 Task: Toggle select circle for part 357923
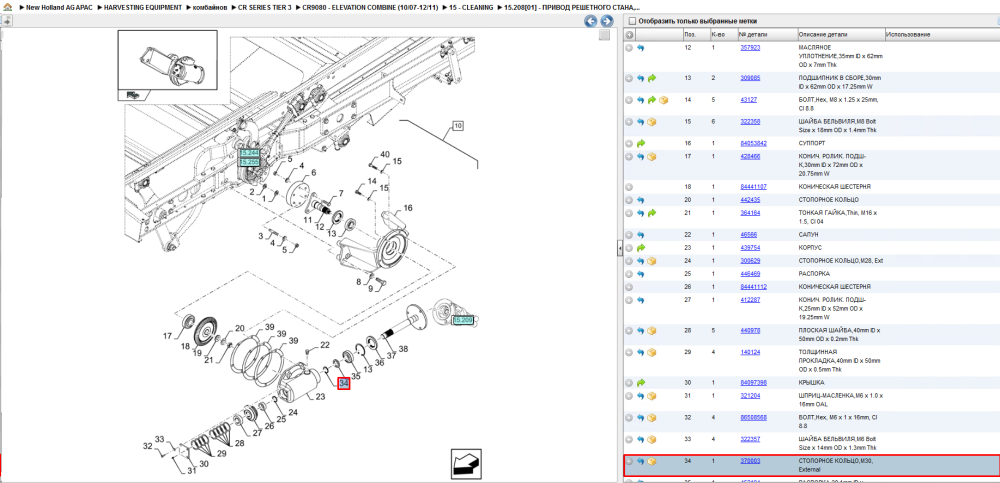click(x=629, y=48)
